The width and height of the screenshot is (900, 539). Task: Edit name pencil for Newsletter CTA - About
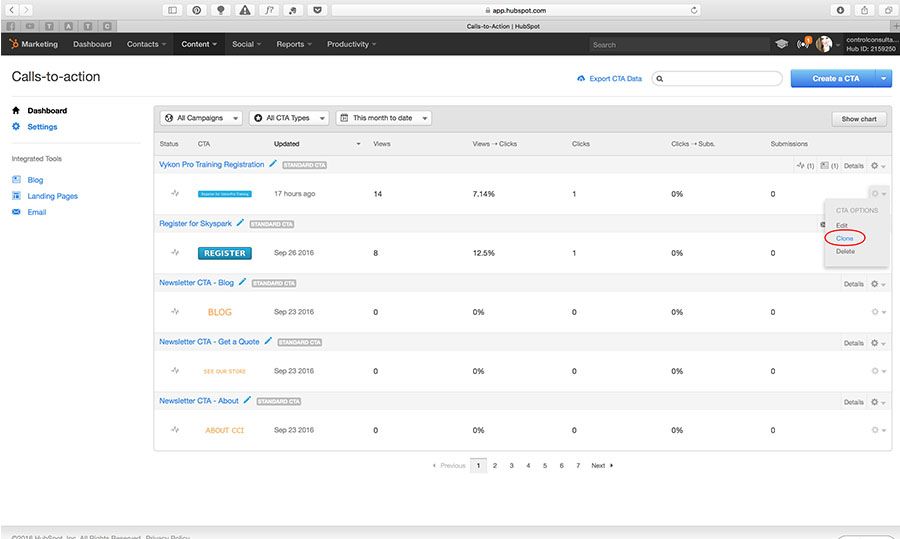[x=247, y=400]
